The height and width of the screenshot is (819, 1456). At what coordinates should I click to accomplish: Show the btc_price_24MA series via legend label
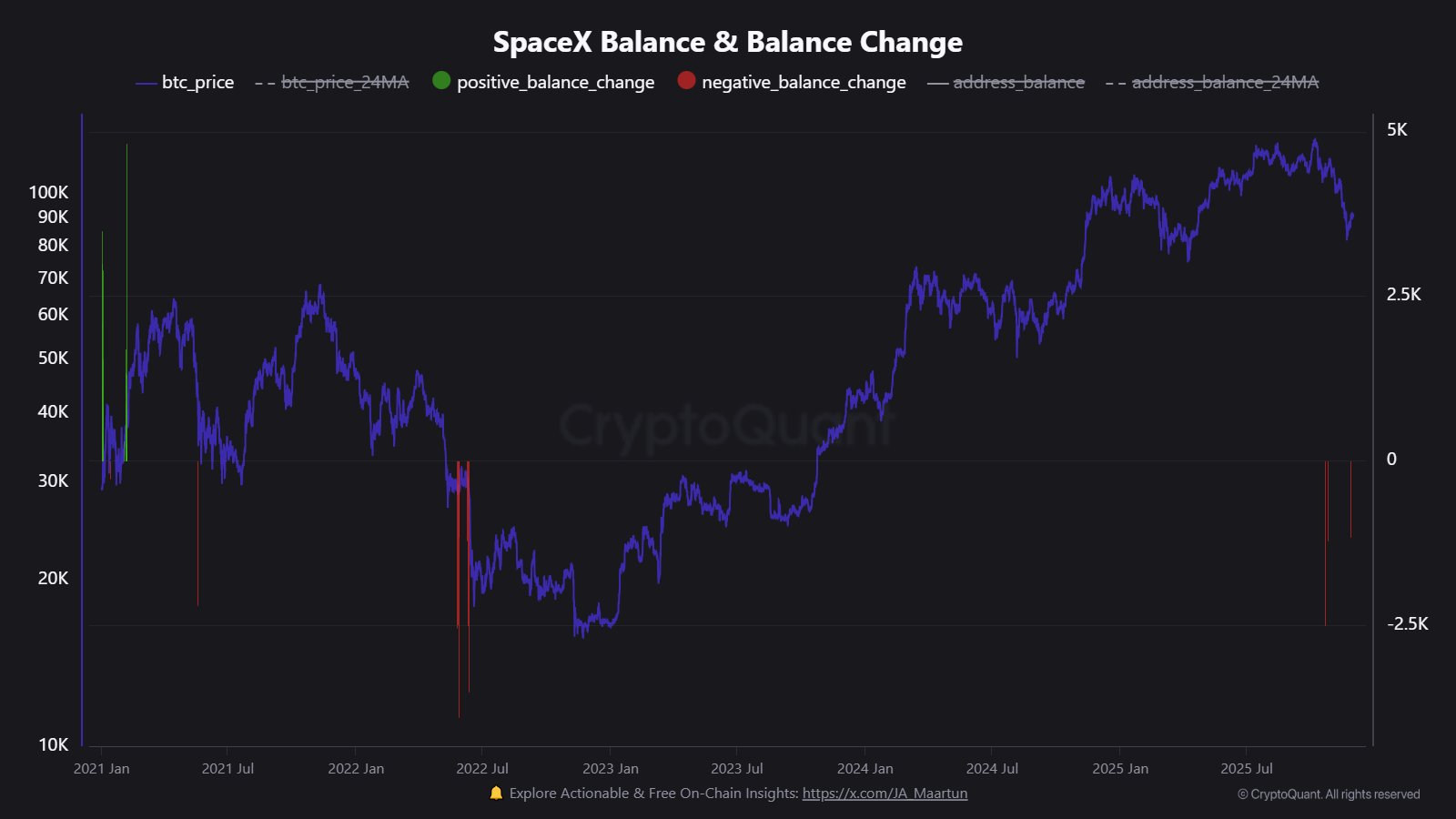(x=345, y=82)
